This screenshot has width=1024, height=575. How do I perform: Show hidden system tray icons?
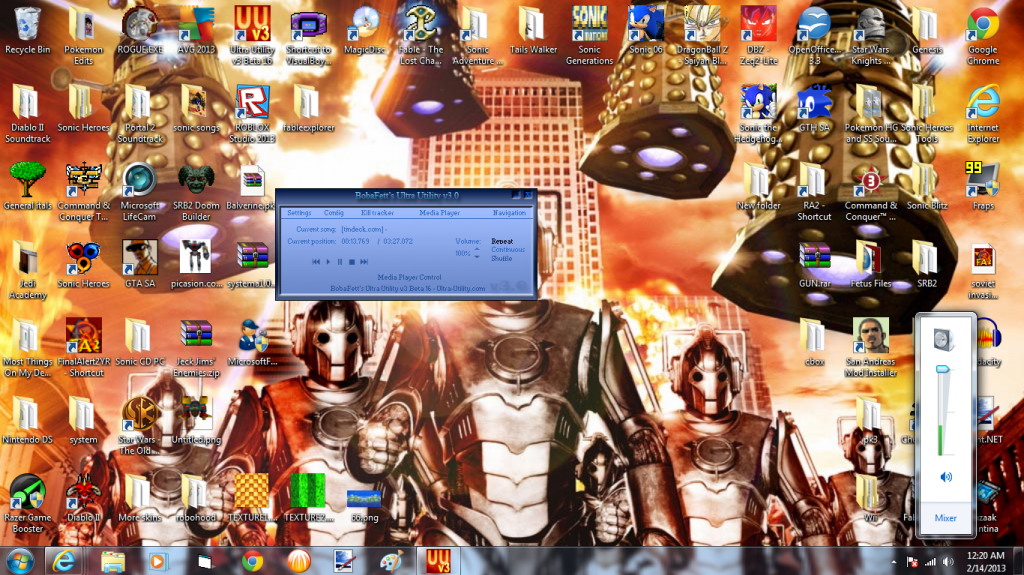(893, 562)
